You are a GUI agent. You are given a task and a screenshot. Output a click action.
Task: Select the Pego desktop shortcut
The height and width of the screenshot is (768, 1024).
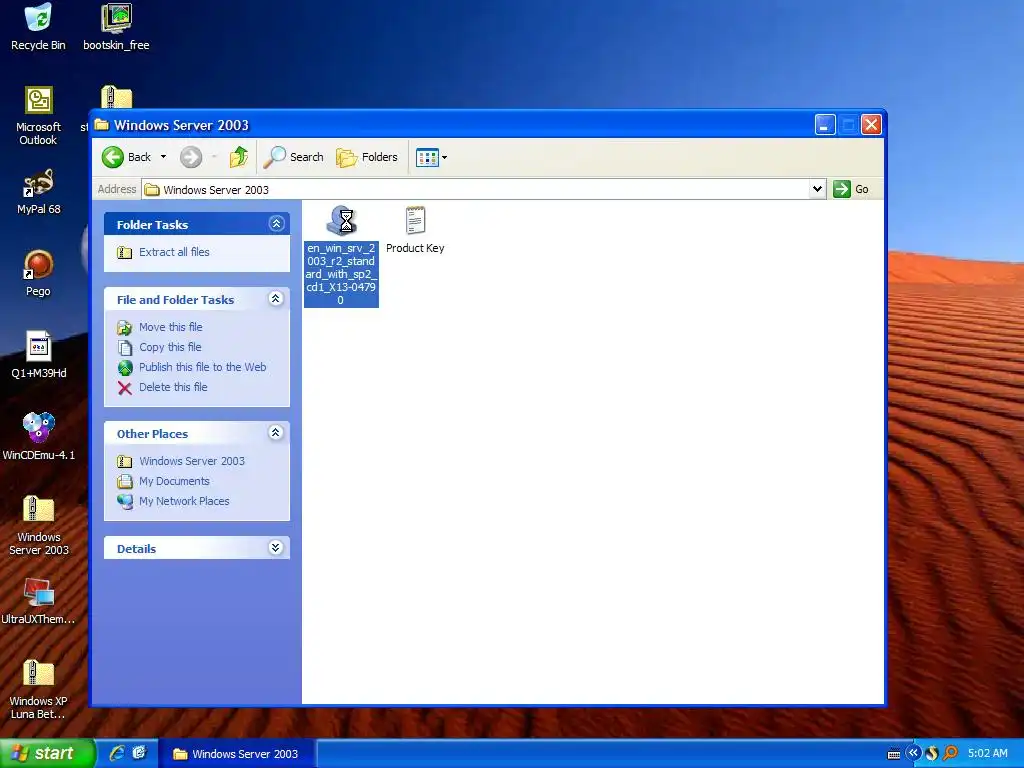click(39, 273)
